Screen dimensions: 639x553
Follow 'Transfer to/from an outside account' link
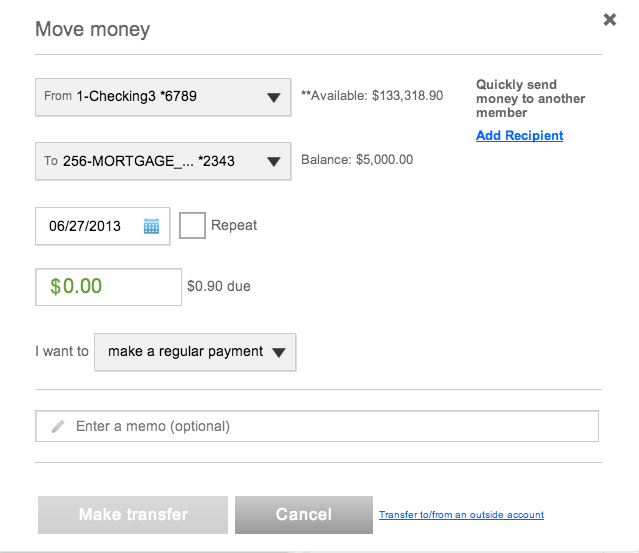[461, 515]
